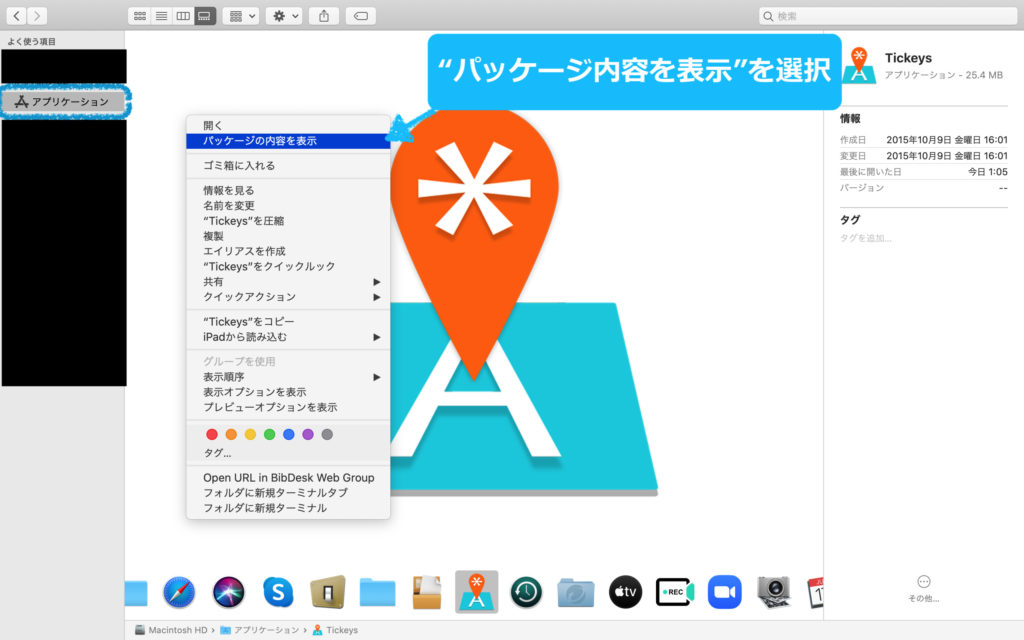
Task: Select アプリケーション in the sidebar
Action: coord(63,102)
